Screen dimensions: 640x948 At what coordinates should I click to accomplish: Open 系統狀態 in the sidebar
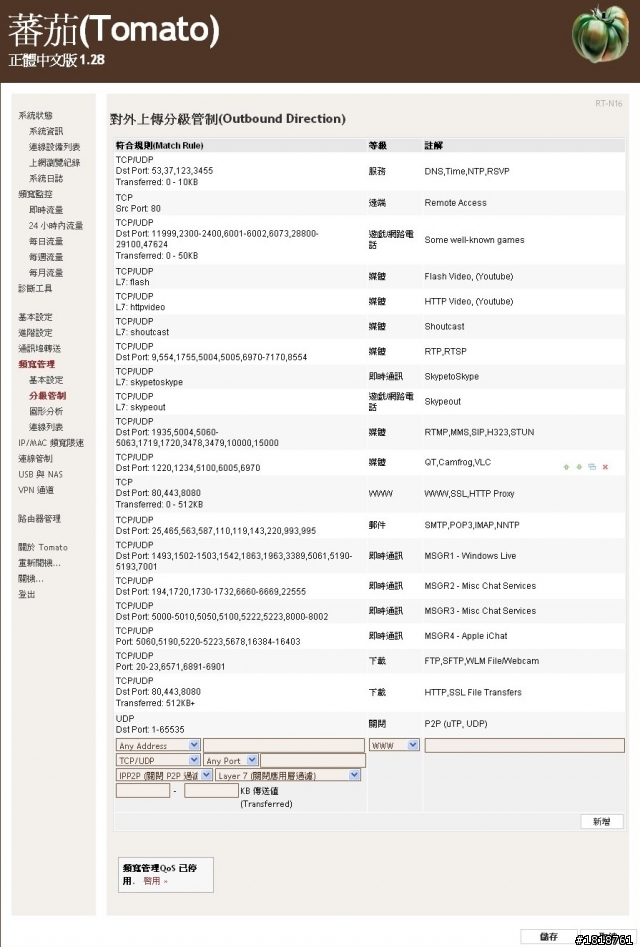(35, 115)
